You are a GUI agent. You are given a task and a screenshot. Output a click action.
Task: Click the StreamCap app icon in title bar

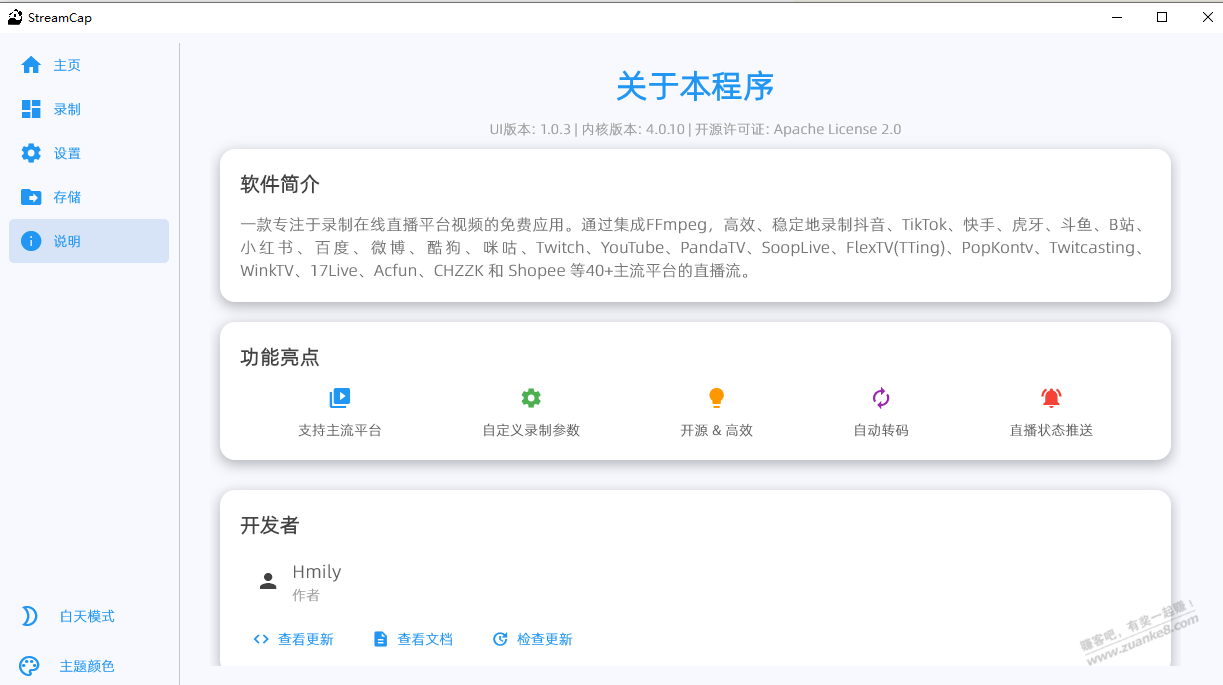click(x=15, y=17)
